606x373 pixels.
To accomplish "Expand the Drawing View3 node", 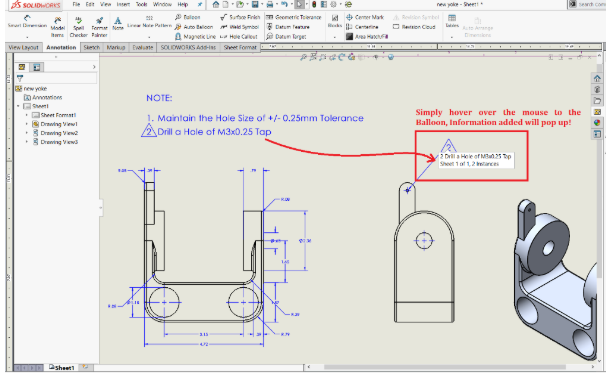I will (27, 142).
